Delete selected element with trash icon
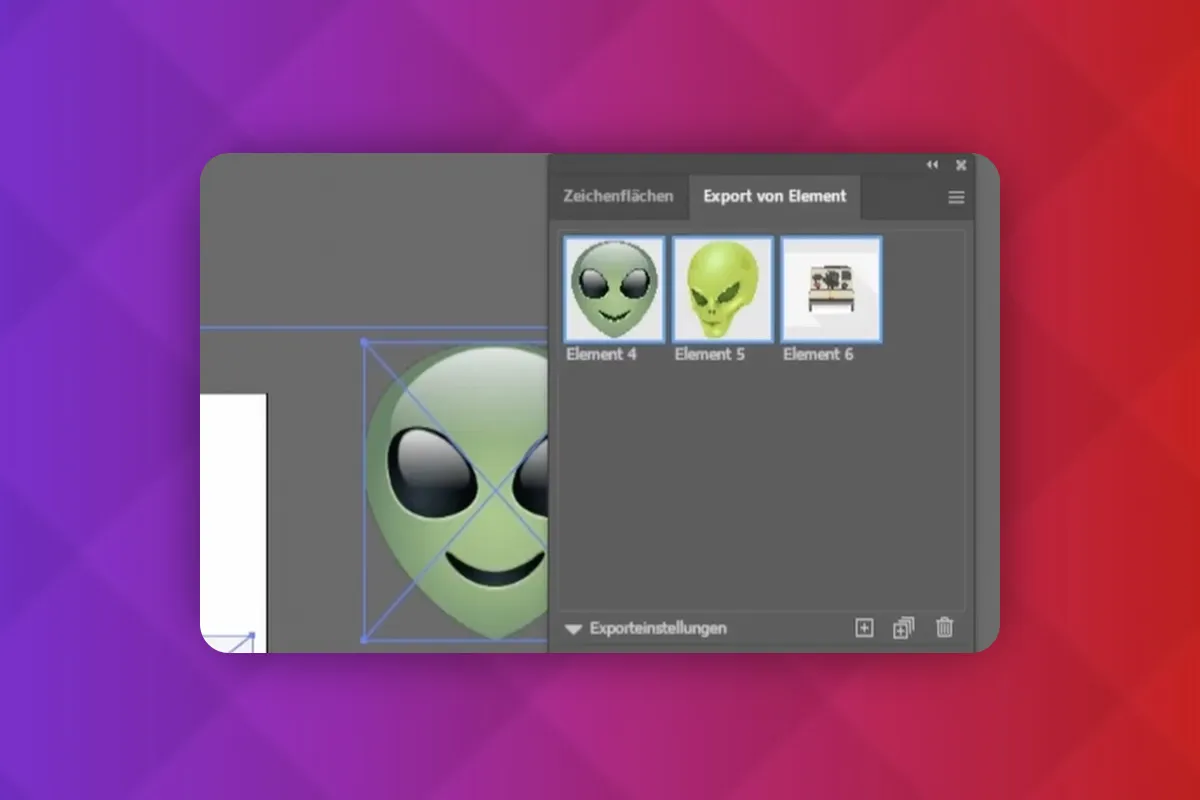 tap(944, 628)
